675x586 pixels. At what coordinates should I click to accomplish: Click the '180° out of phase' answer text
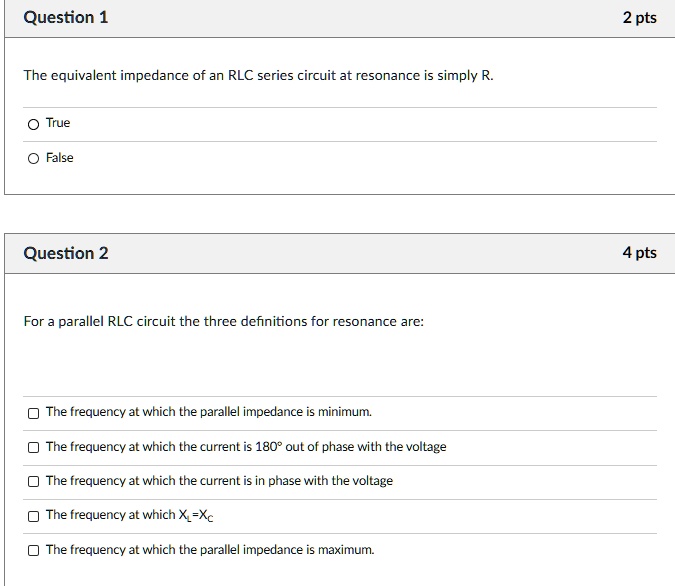246,447
